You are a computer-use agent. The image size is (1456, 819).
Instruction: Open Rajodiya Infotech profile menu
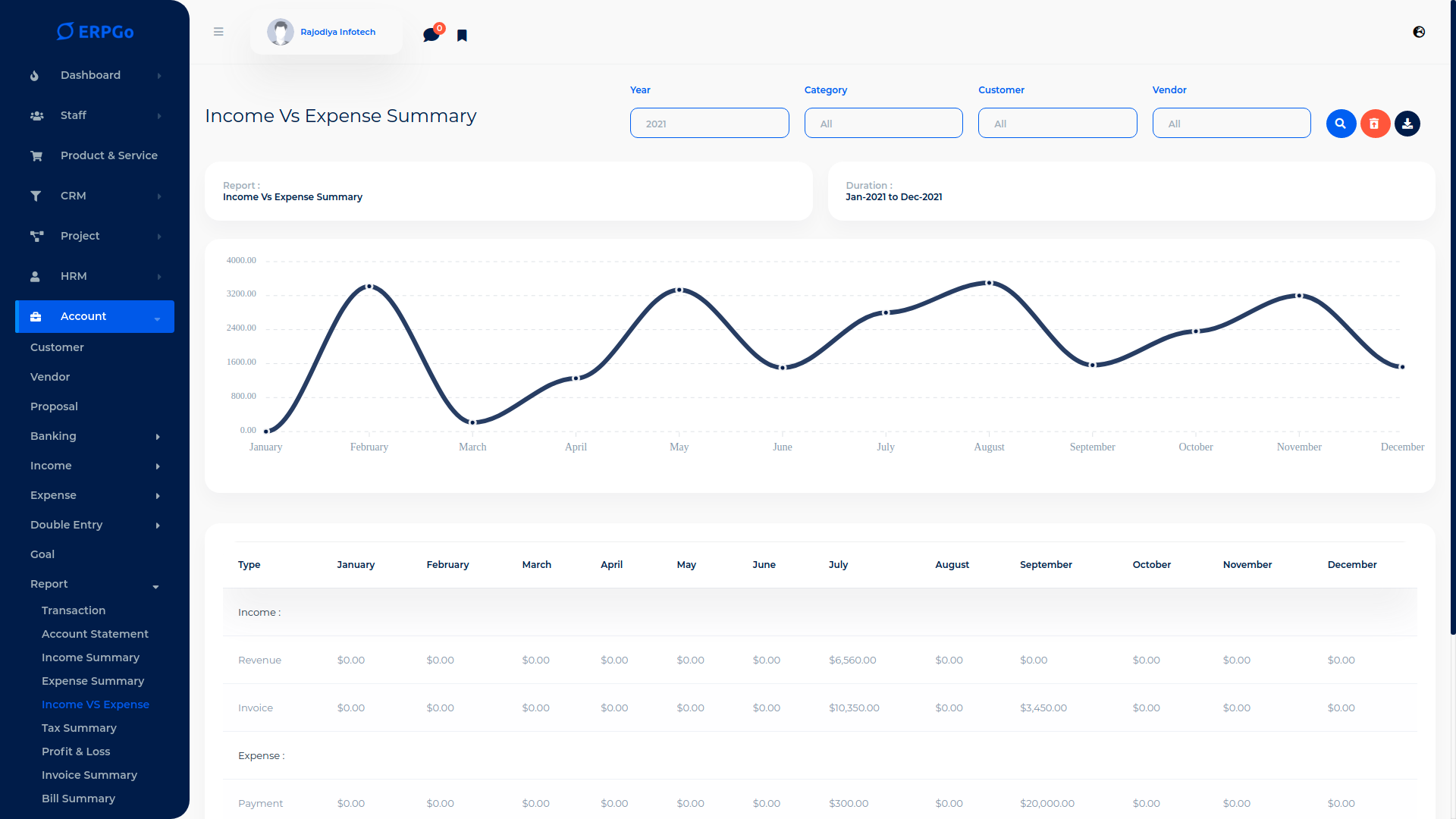coord(326,32)
